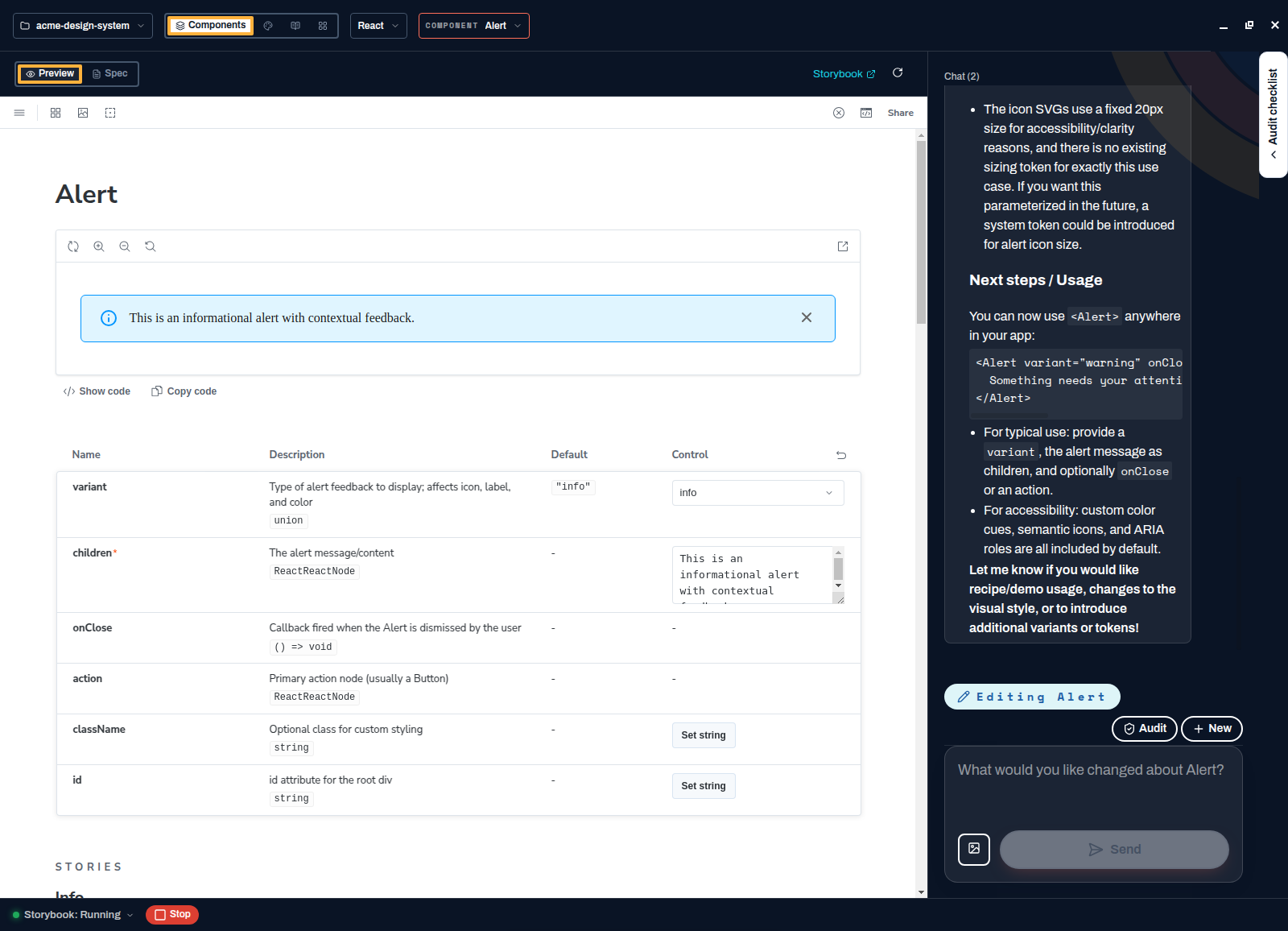Attach an image to the chat message
1288x931 pixels.
974,849
